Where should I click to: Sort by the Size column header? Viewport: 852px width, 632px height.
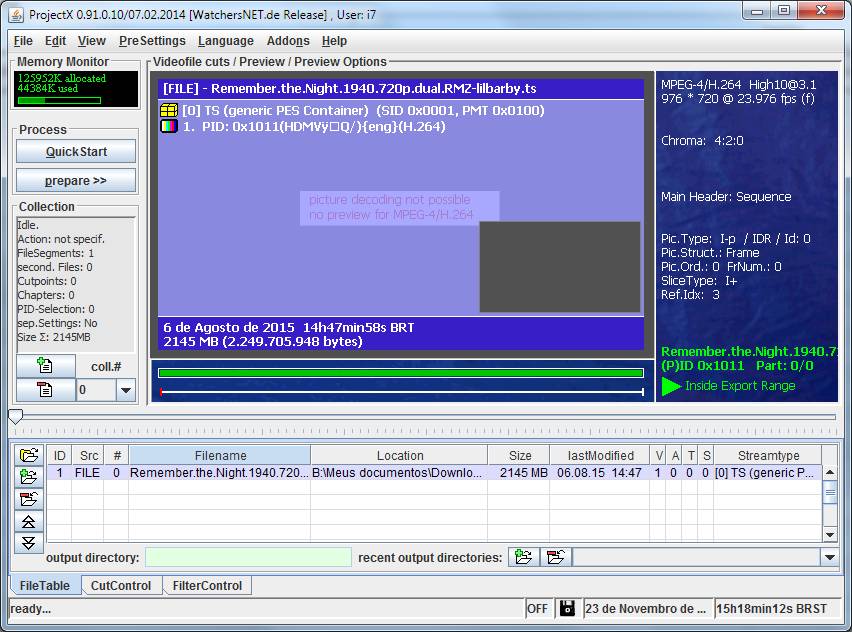(x=519, y=455)
